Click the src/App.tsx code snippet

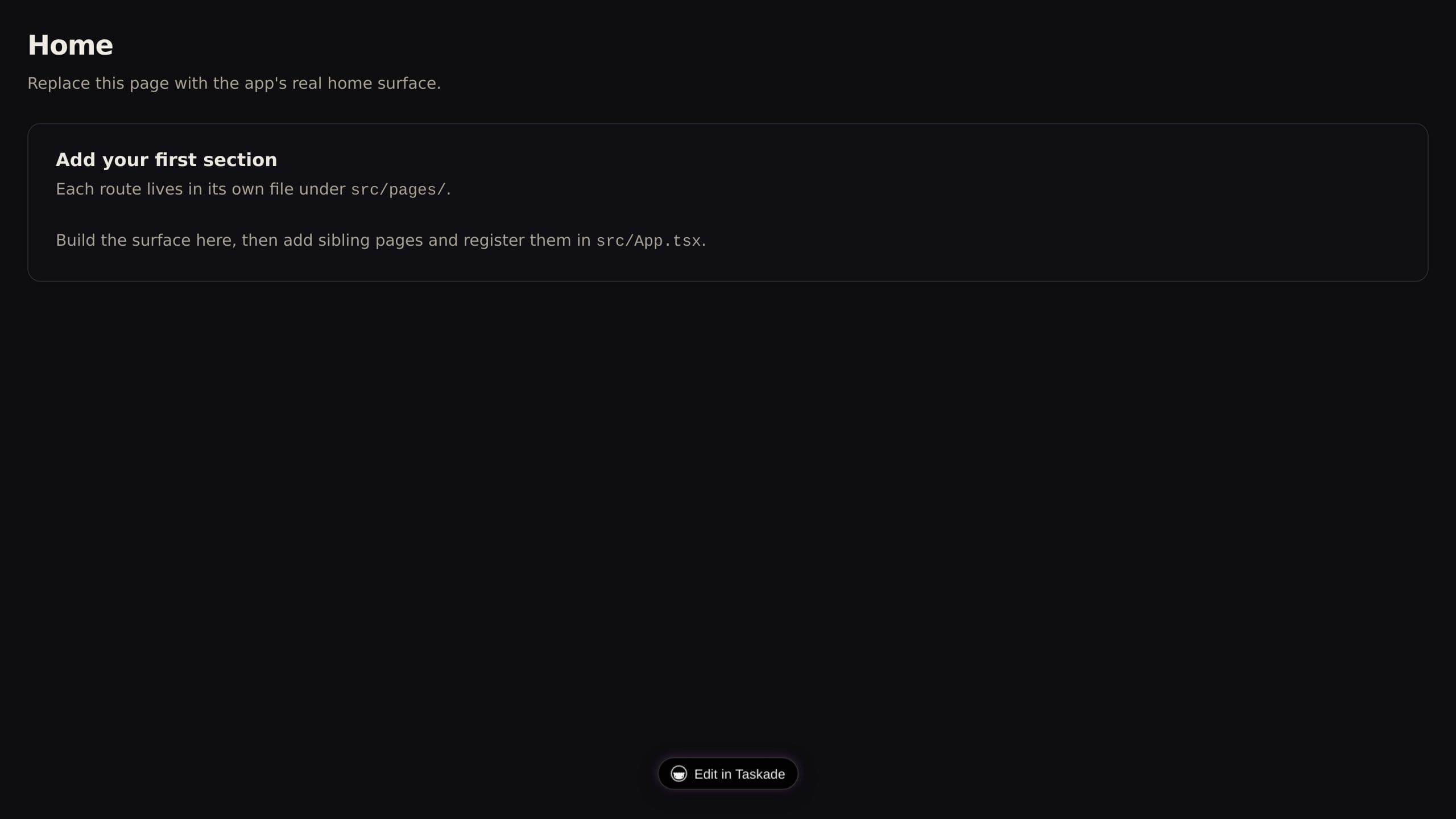click(x=648, y=241)
